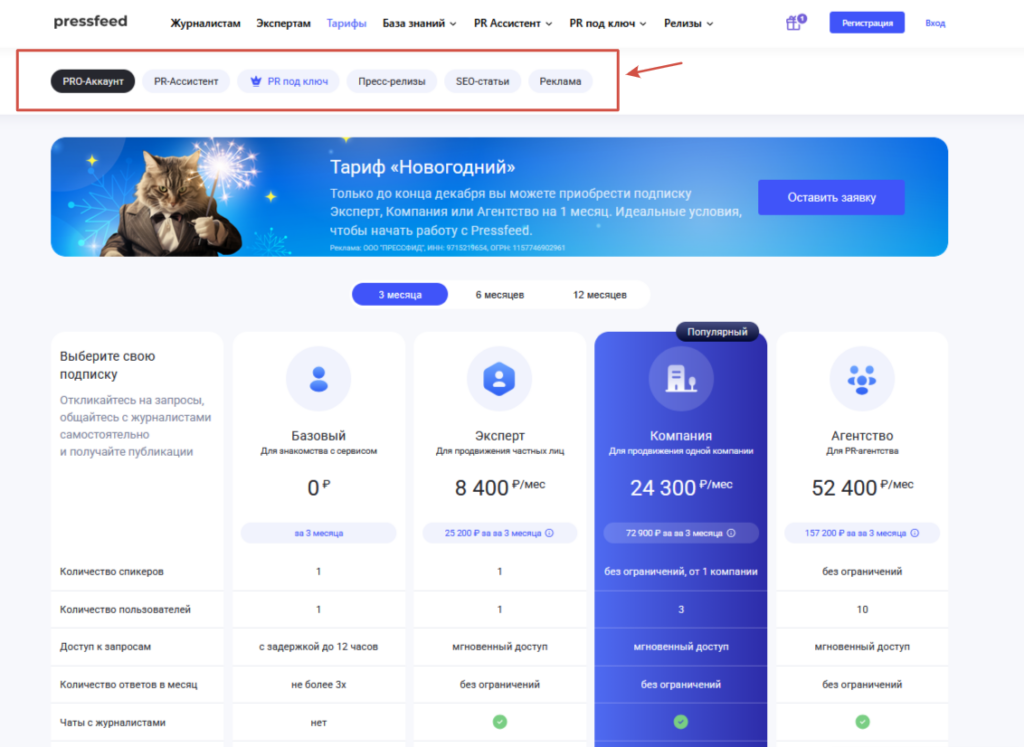1024x747 pixels.
Task: Select the 12 месяцев period
Action: pos(600,294)
